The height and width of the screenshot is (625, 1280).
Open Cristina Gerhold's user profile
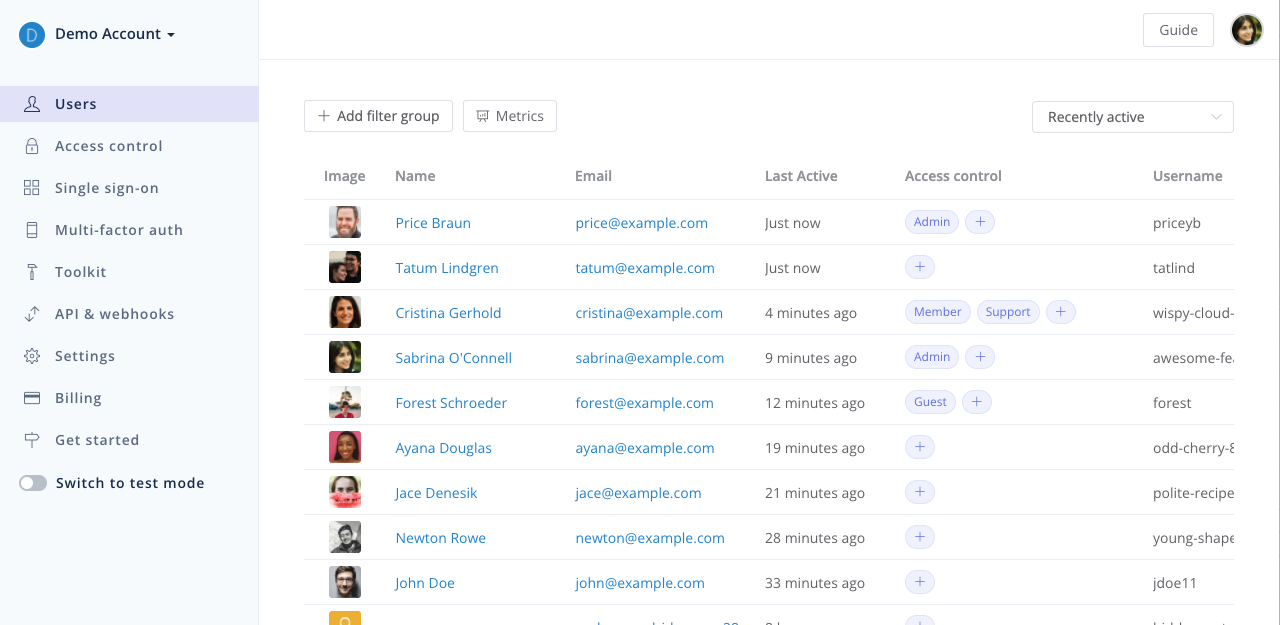(x=448, y=312)
